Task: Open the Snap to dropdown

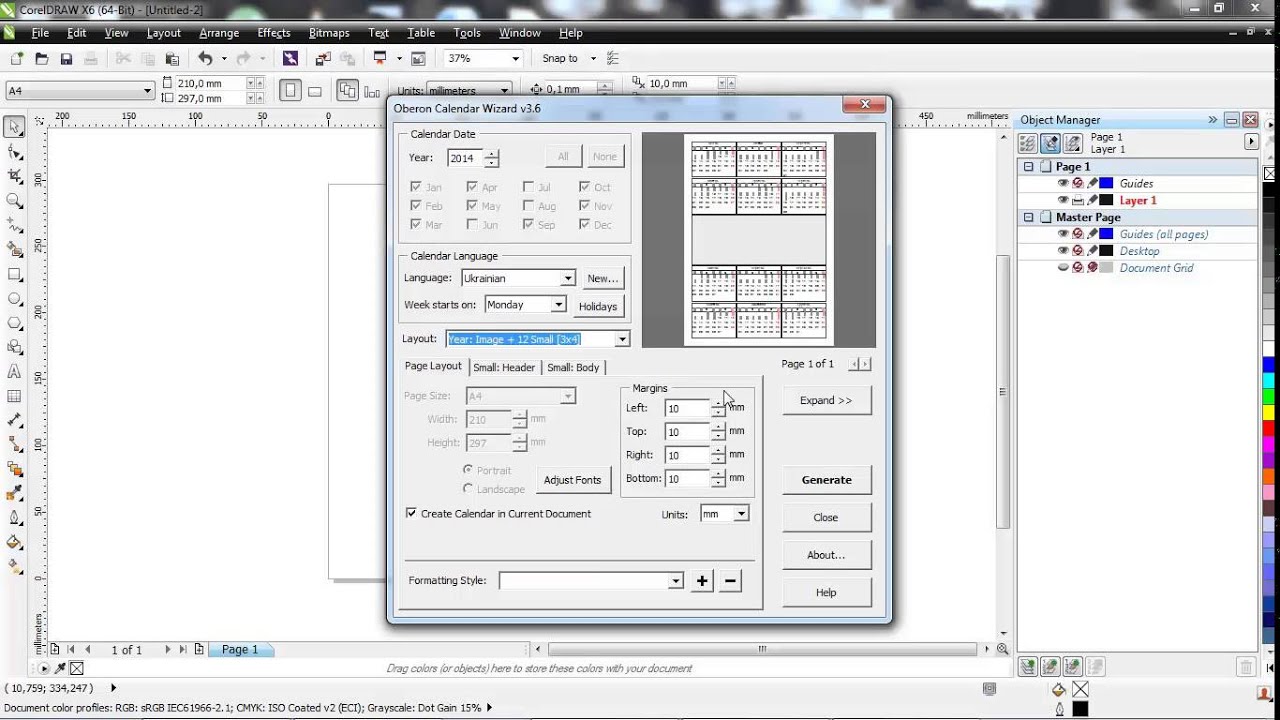Action: (593, 58)
